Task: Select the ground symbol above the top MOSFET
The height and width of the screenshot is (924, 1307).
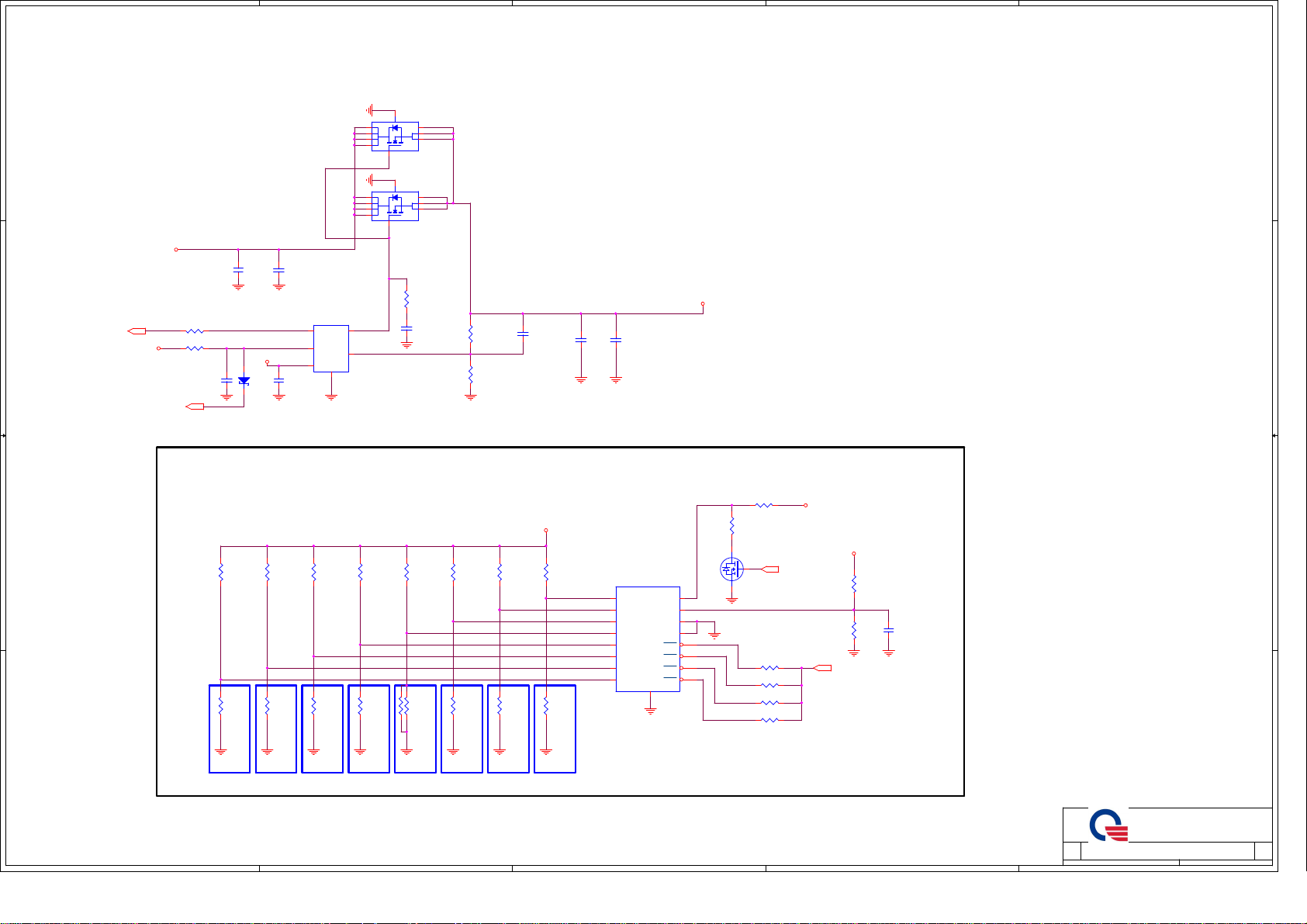Action: coord(372,110)
